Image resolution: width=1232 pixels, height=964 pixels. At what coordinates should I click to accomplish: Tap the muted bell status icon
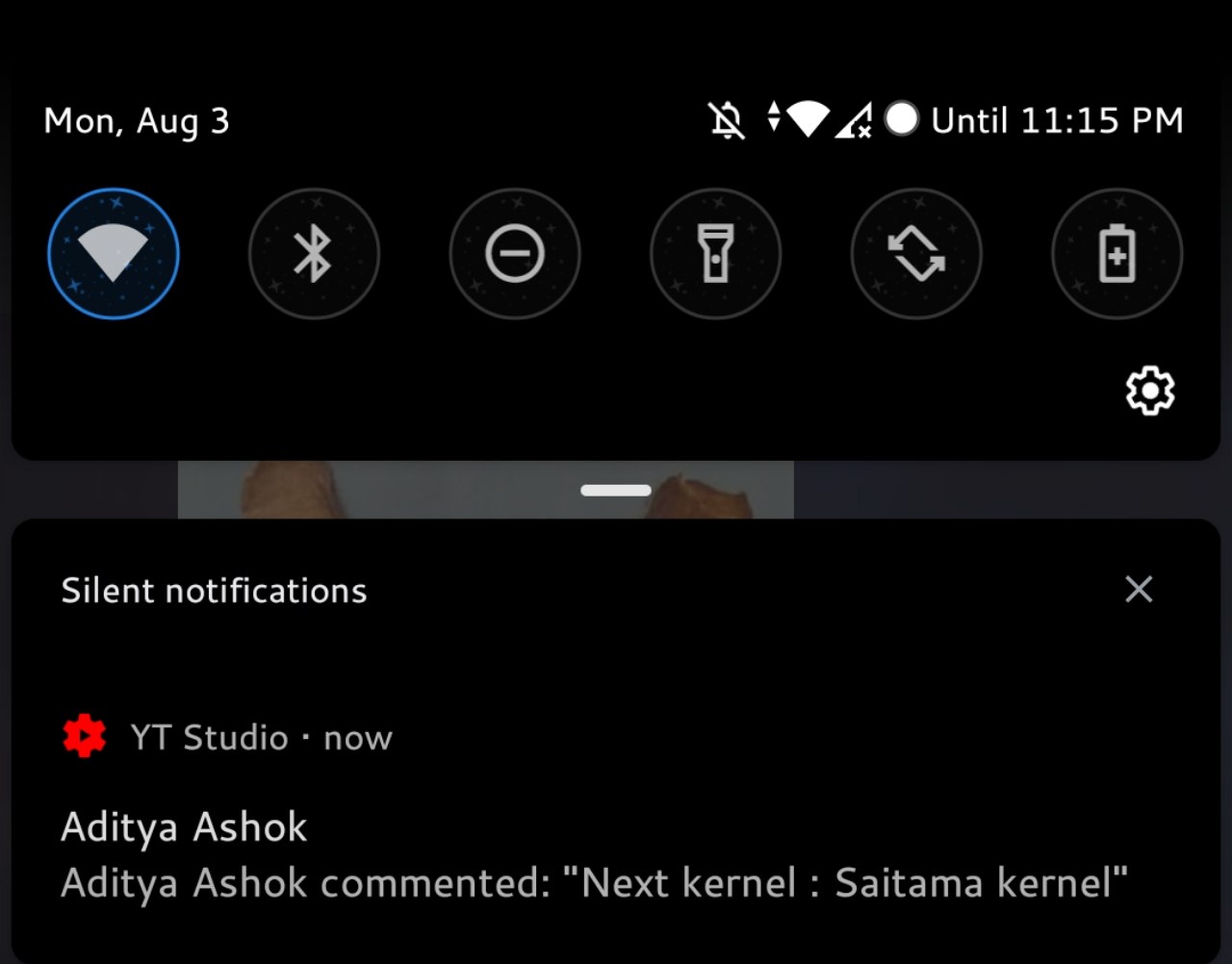coord(727,120)
